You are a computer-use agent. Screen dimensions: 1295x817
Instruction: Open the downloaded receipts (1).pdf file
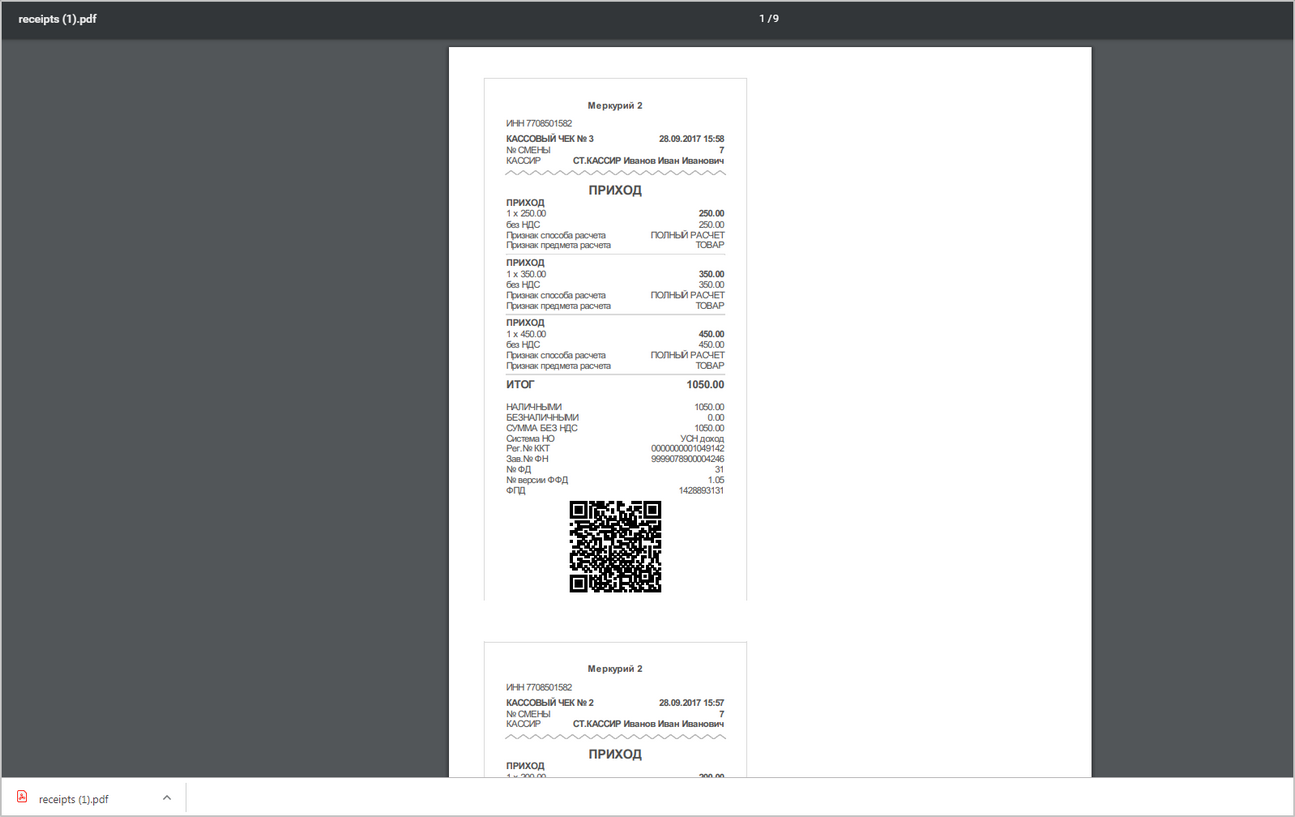coord(73,799)
